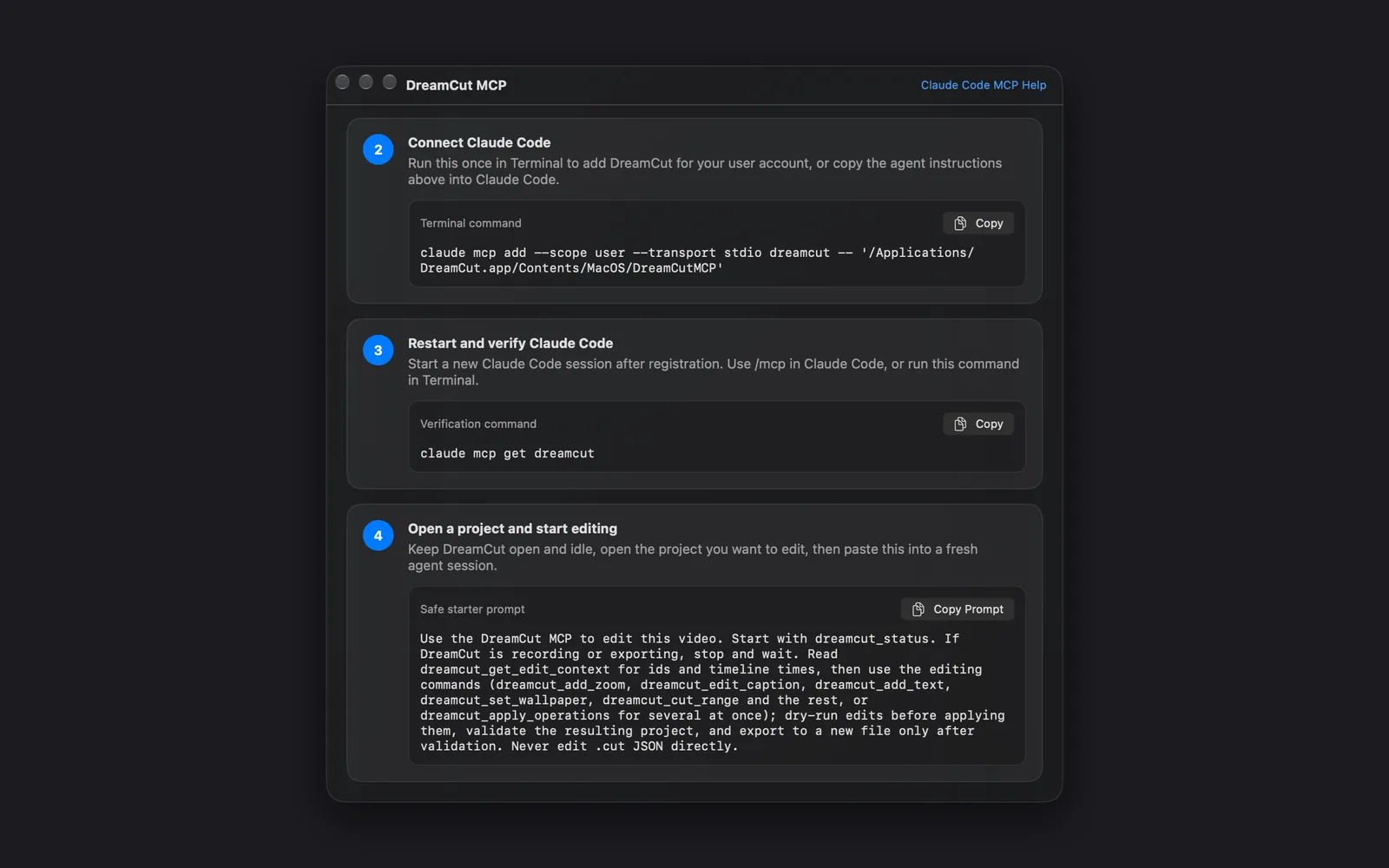Click the 'Verification command' label

click(x=478, y=424)
